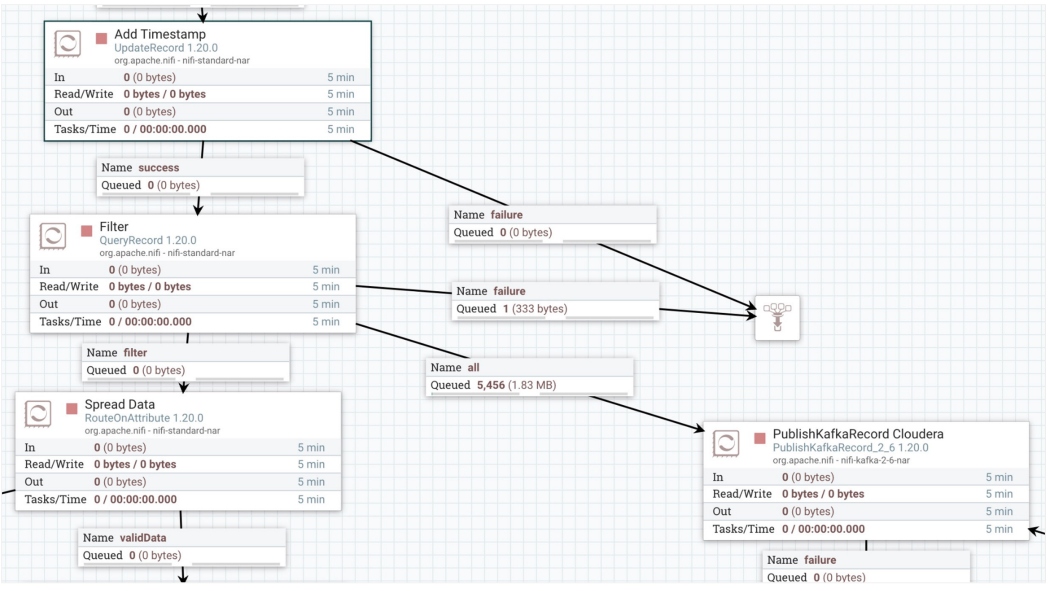1050x591 pixels.
Task: Click Queued 5,456 (1.83 MB) value
Action: (516, 386)
